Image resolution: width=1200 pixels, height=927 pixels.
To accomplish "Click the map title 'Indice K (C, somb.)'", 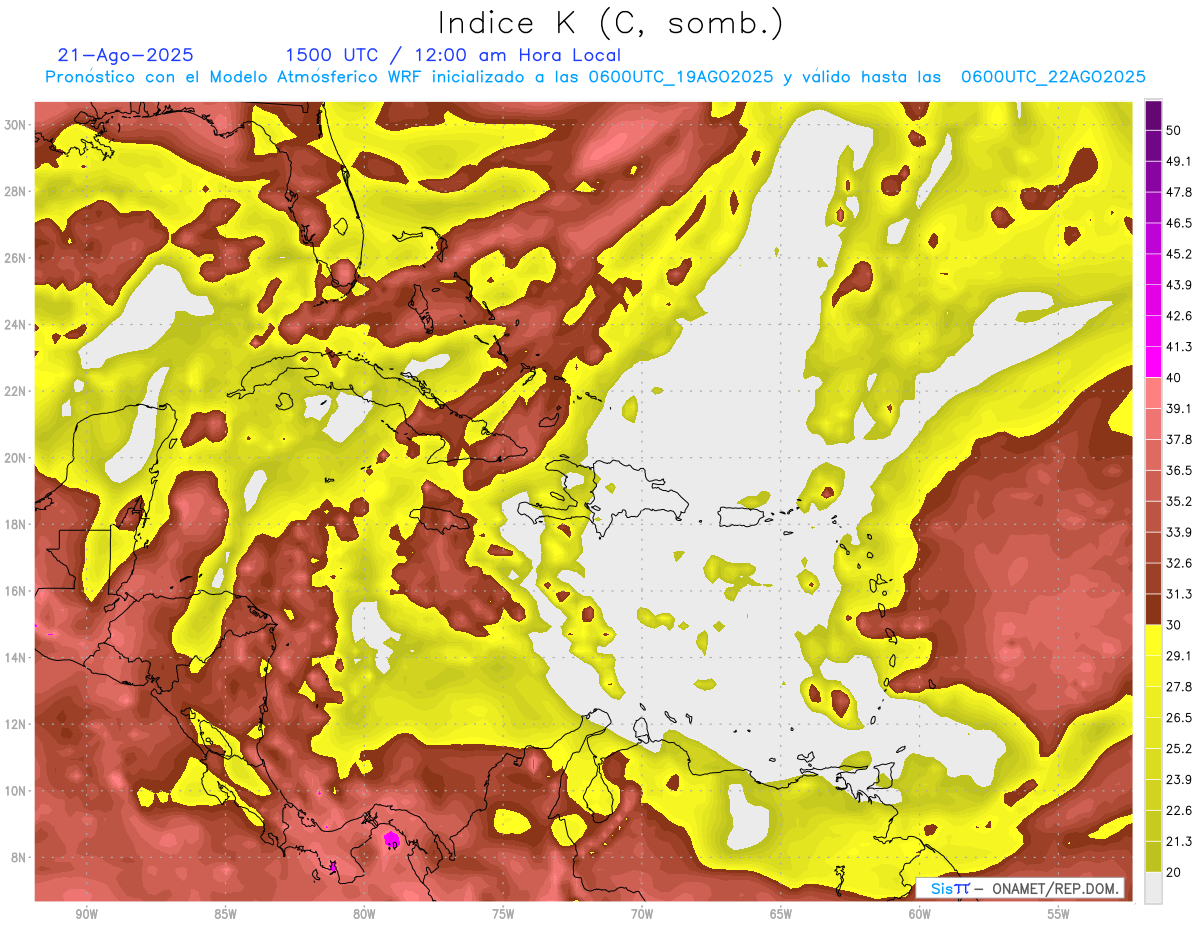I will point(610,23).
